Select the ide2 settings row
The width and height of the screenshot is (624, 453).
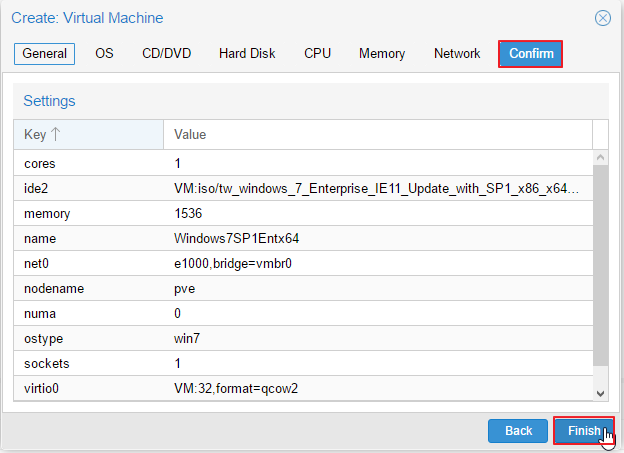[x=303, y=188]
